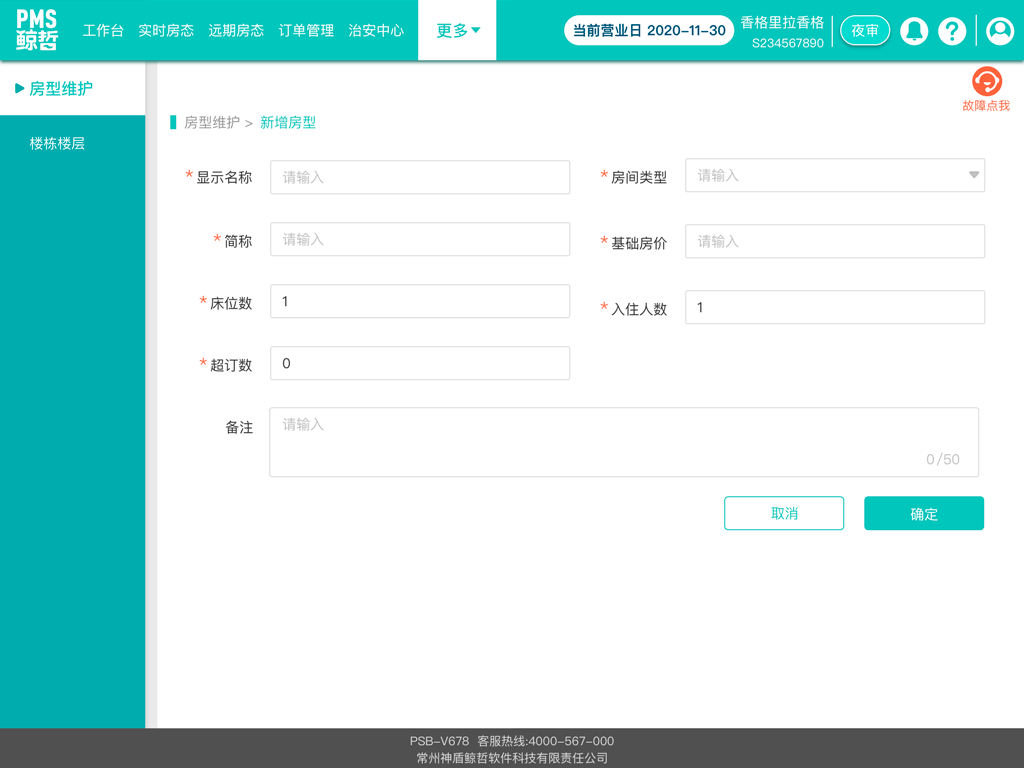Focus the 床位数 input field
1024x768 pixels.
420,301
